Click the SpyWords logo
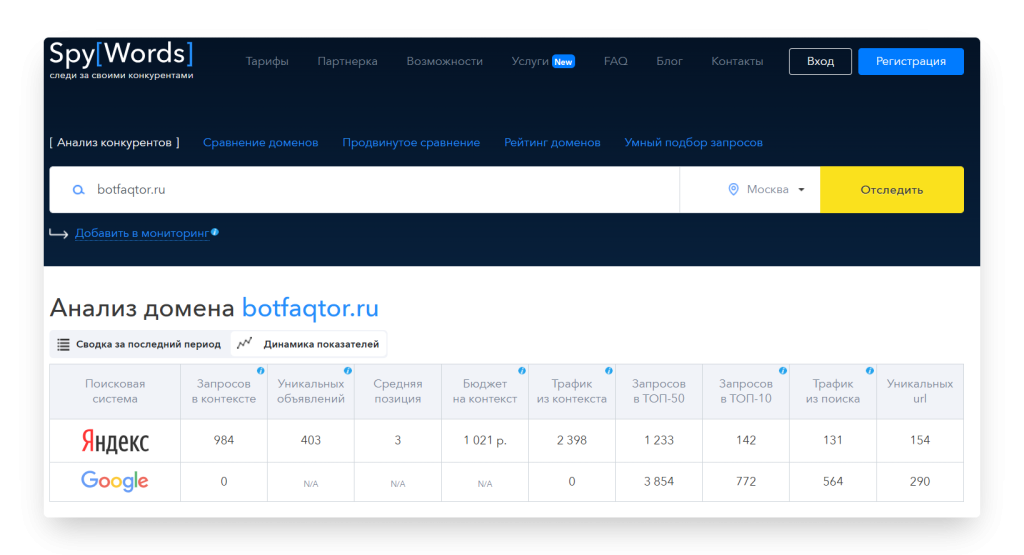Viewport: 1024px width, 555px height. 121,59
